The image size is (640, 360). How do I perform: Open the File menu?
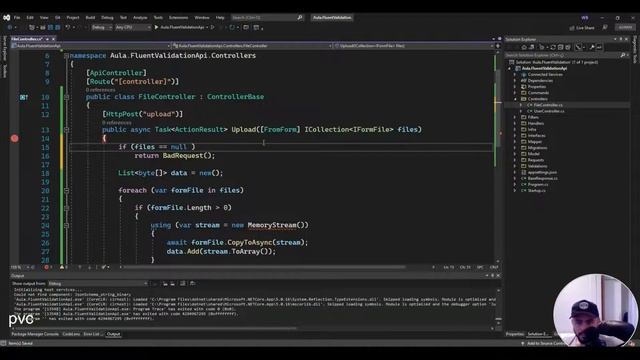pos(17,18)
